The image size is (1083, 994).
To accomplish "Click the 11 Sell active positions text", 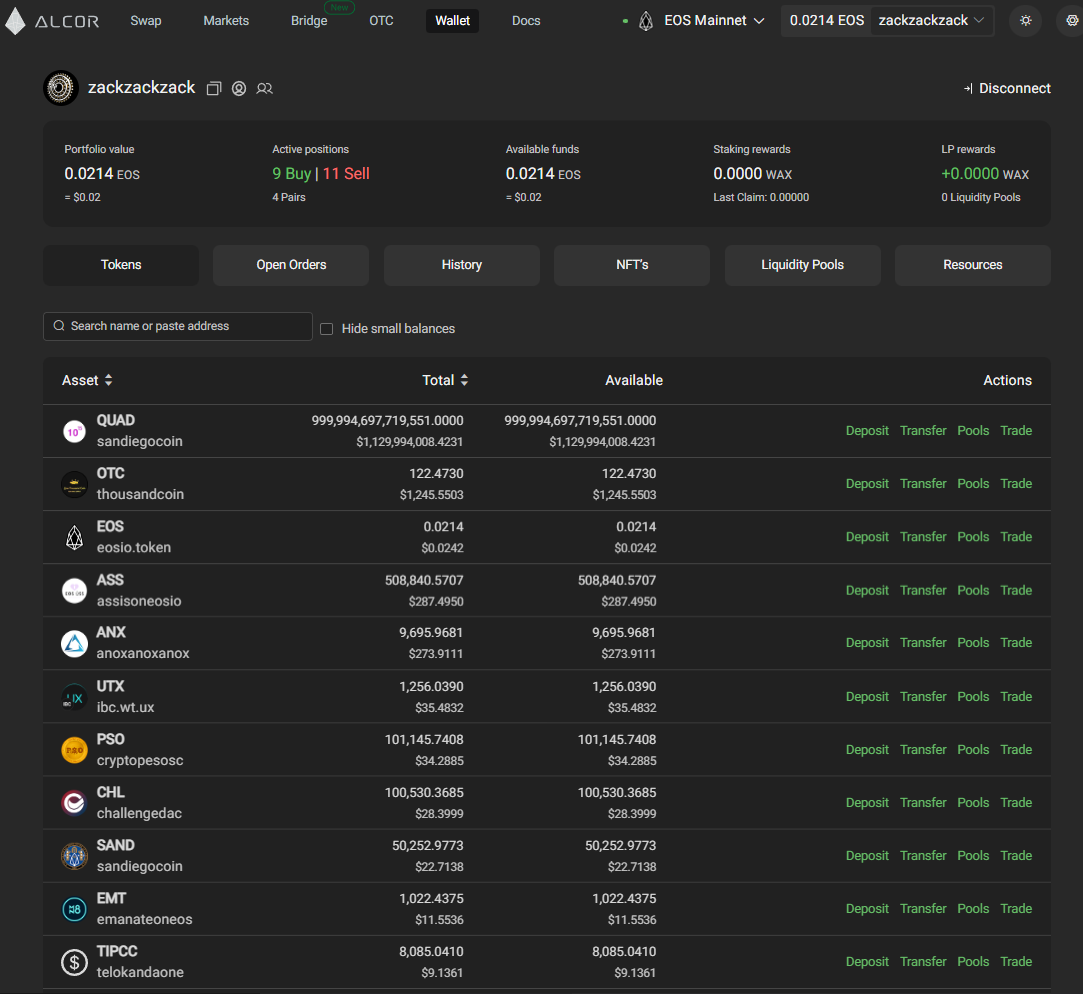I will [346, 174].
